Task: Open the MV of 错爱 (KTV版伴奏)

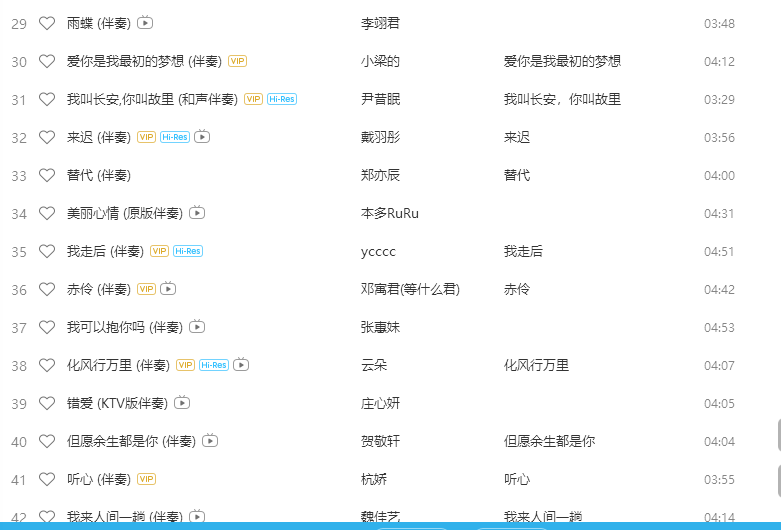Action: tap(181, 403)
